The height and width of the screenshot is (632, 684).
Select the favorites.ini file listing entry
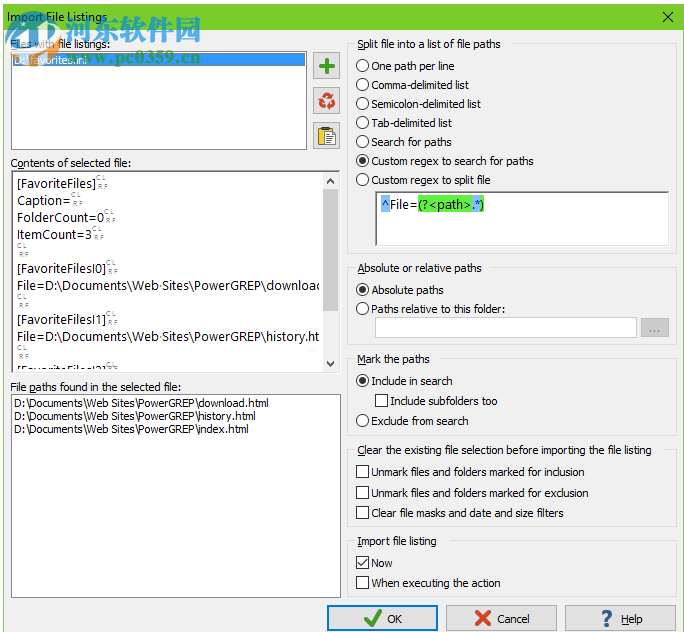click(x=158, y=60)
